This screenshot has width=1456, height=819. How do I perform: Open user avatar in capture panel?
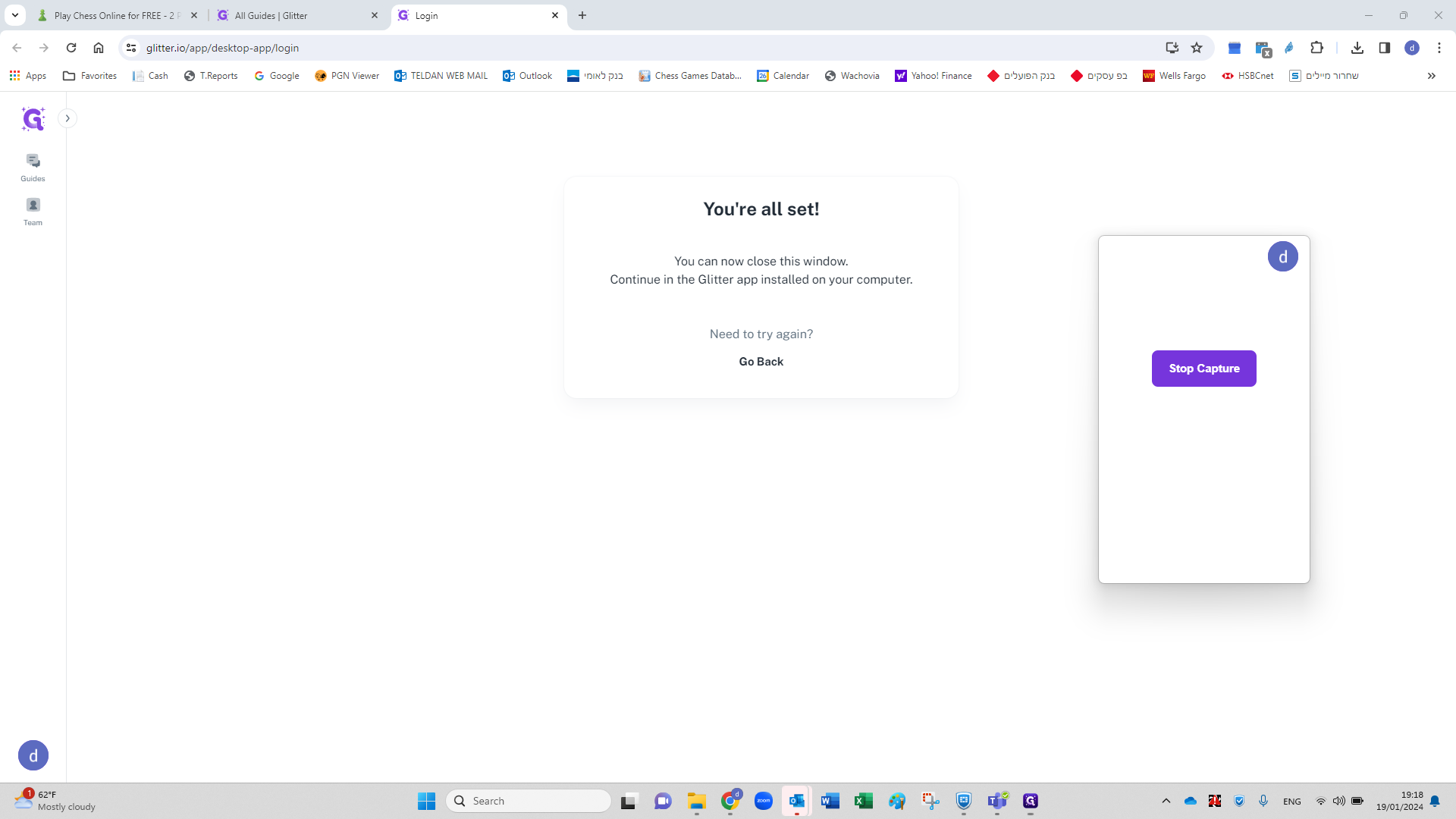click(1282, 256)
